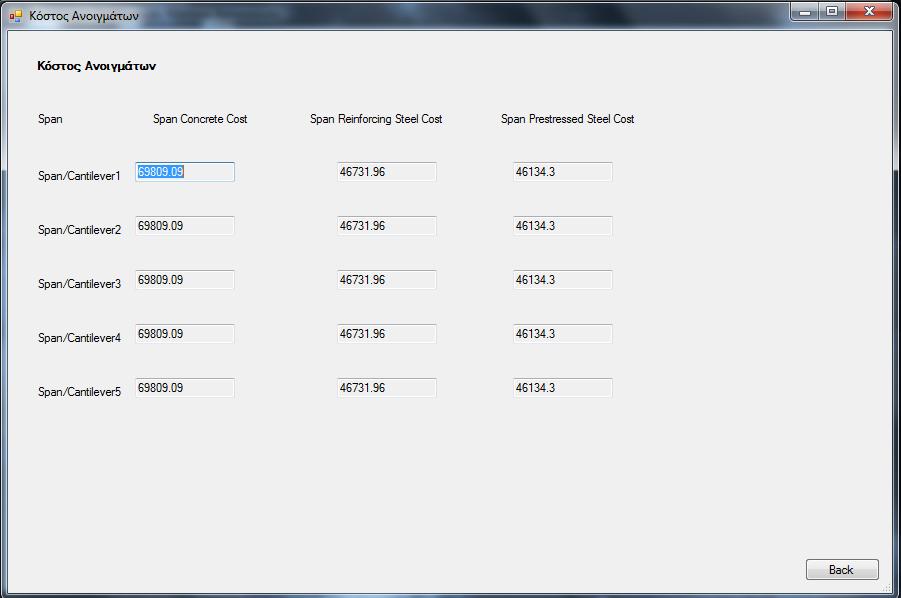Viewport: 901px width, 598px height.
Task: Focus Span/Cantilever2 reinforcing steel cost field
Action: click(x=387, y=226)
